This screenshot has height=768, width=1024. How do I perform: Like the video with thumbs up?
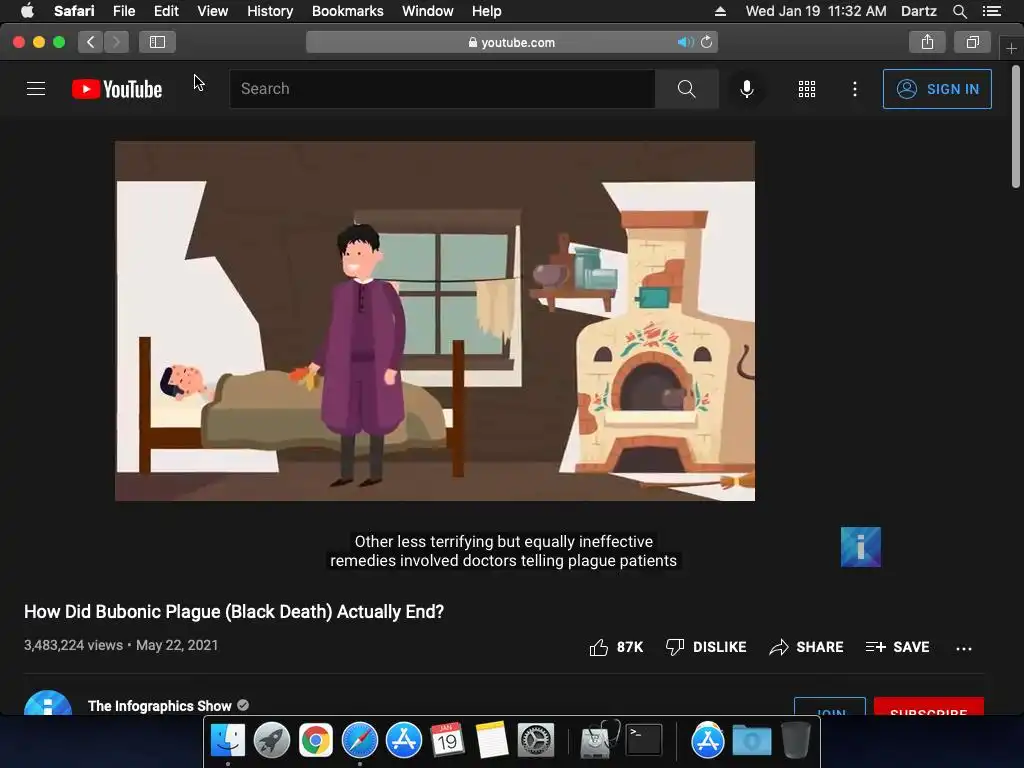pos(616,647)
